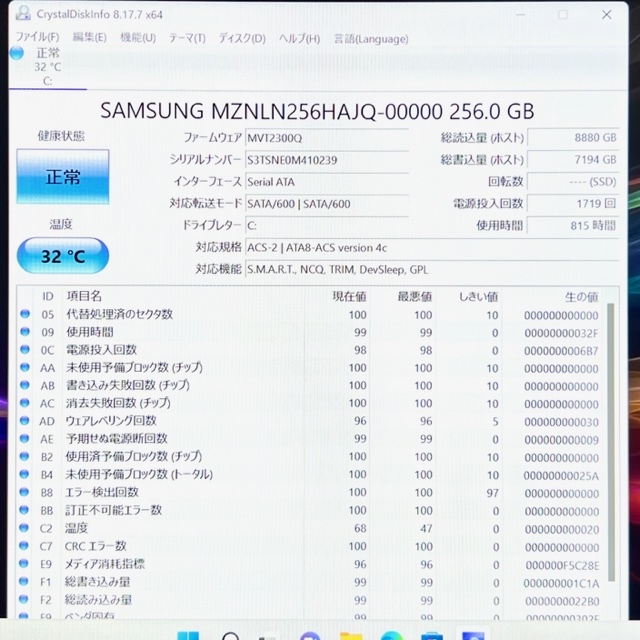Click status circle of row F1 総書き込み量
640x640 pixels.
[x=24, y=581]
